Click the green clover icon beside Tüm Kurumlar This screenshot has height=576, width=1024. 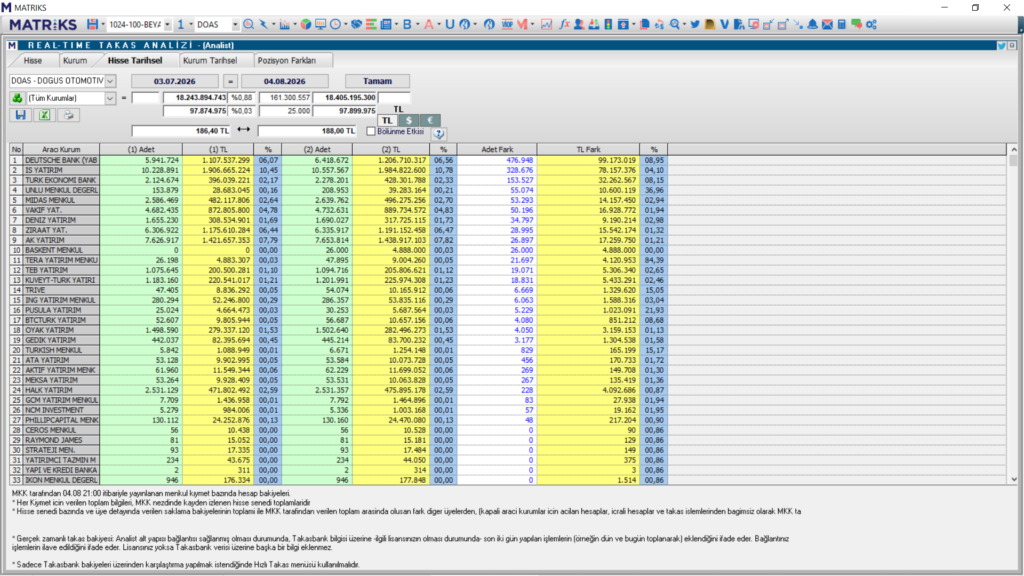coord(17,98)
